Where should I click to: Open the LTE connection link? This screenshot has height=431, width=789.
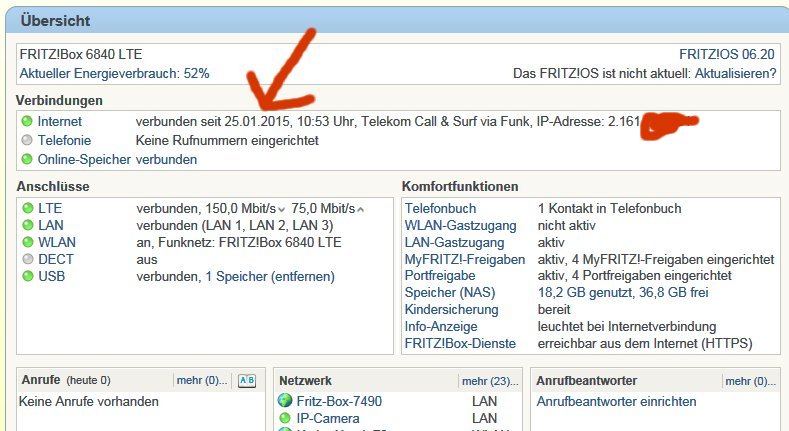50,208
